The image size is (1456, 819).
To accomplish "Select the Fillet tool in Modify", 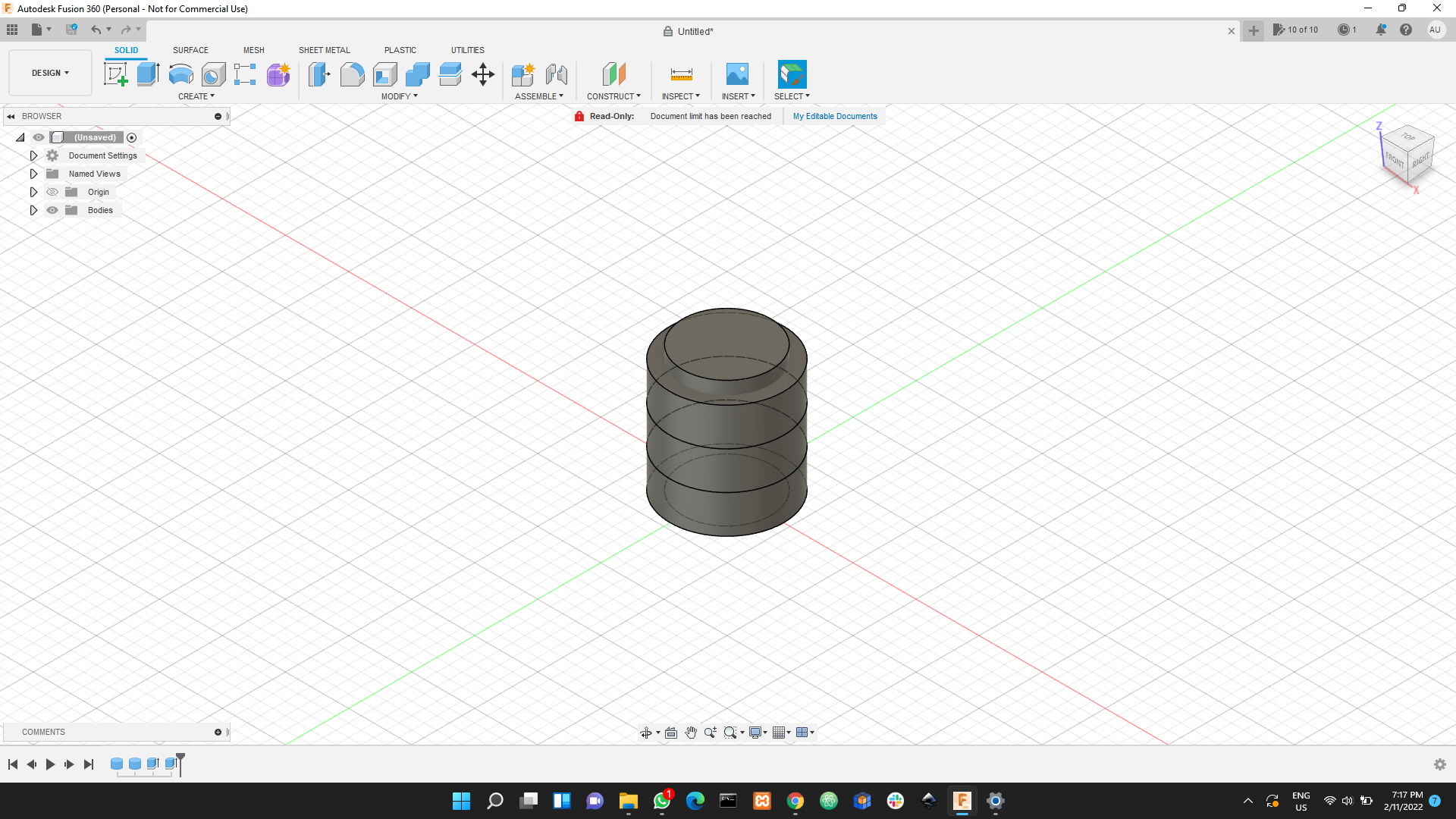I will click(x=352, y=74).
